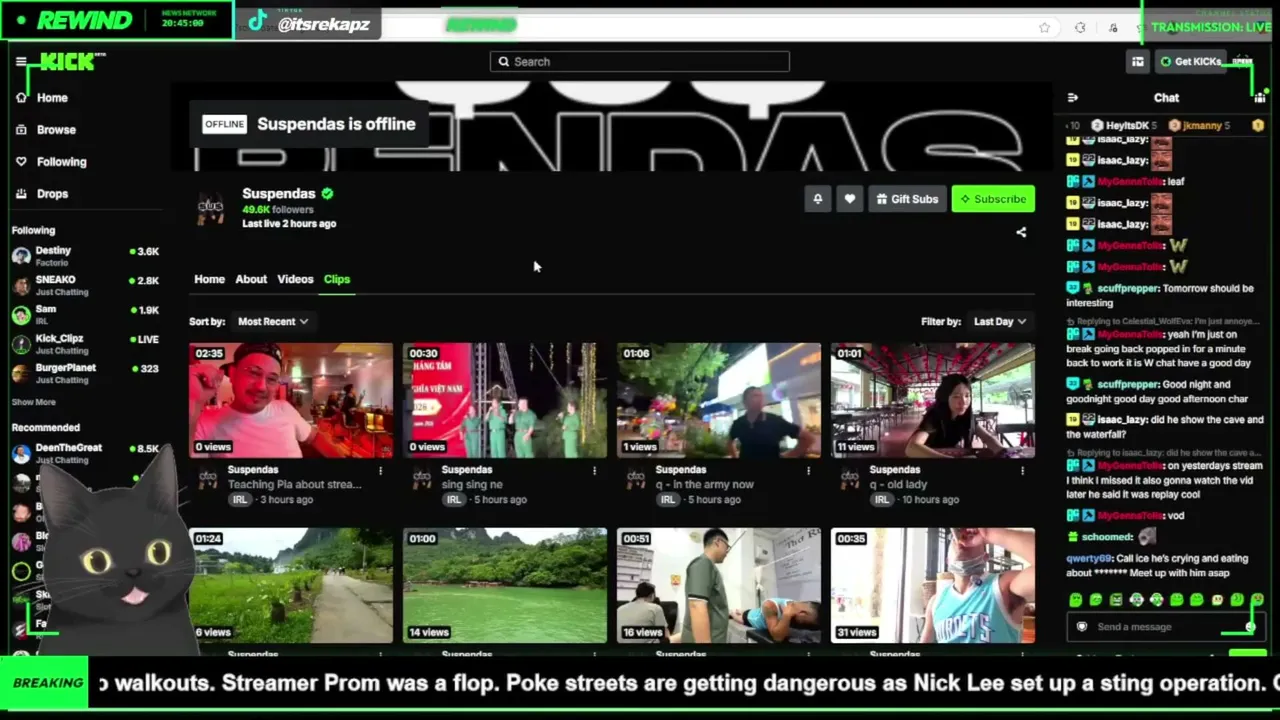The width and height of the screenshot is (1280, 720).
Task: Open DeenTheGreat recommended channel
Action: coord(85,453)
